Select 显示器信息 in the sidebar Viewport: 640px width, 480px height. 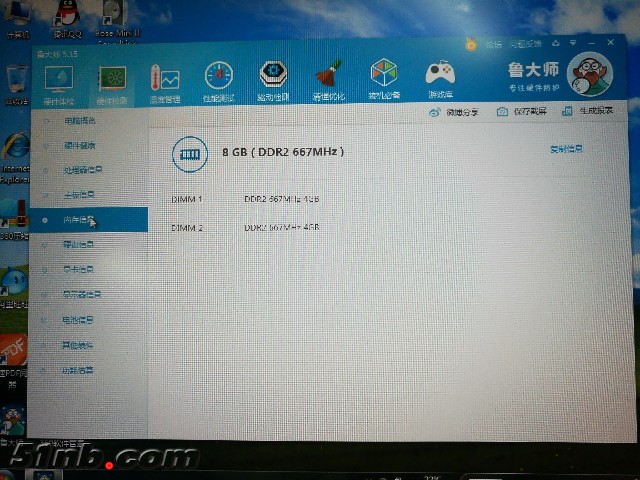[82, 294]
